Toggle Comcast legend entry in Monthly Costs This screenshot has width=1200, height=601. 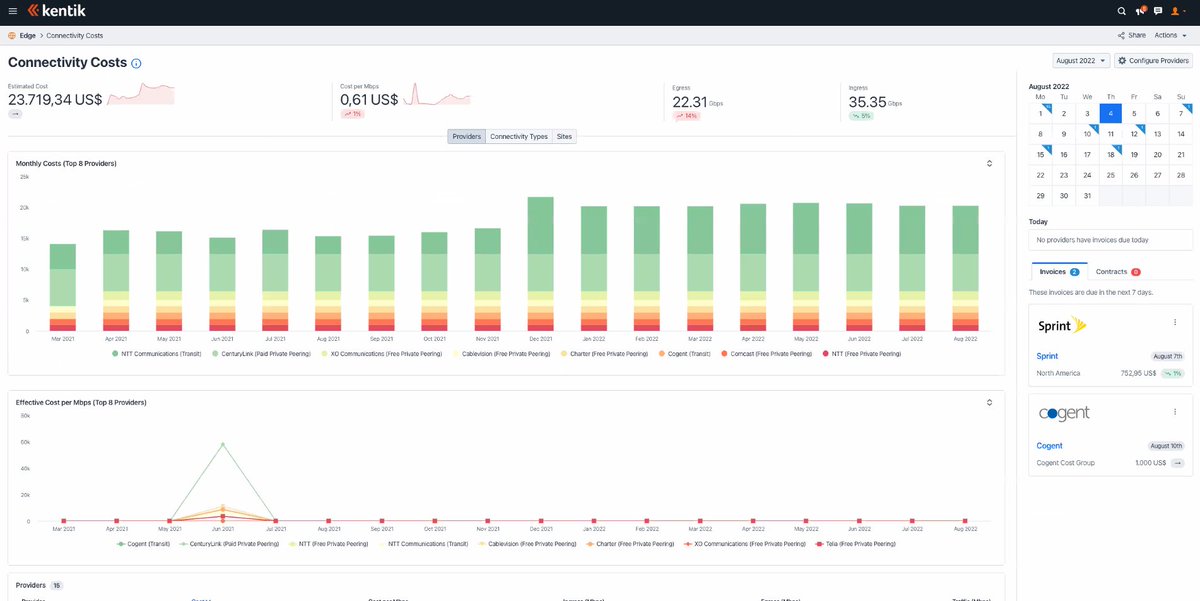click(x=768, y=354)
